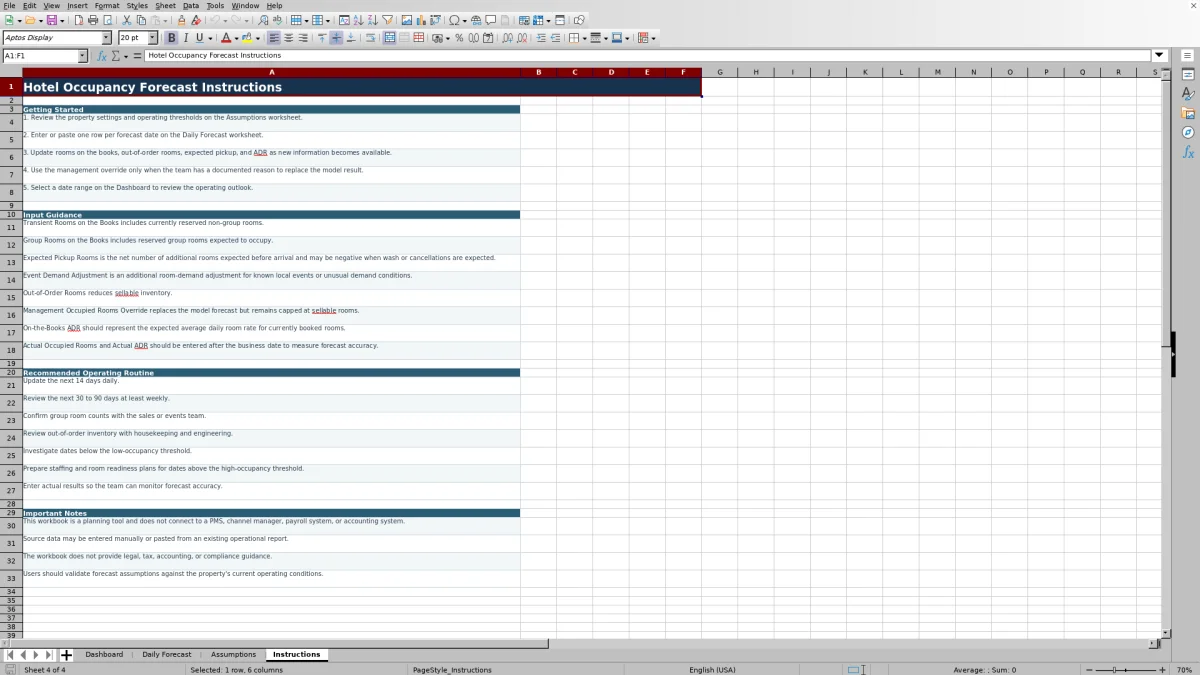Click Sort Ascending icon

[x=358, y=20]
